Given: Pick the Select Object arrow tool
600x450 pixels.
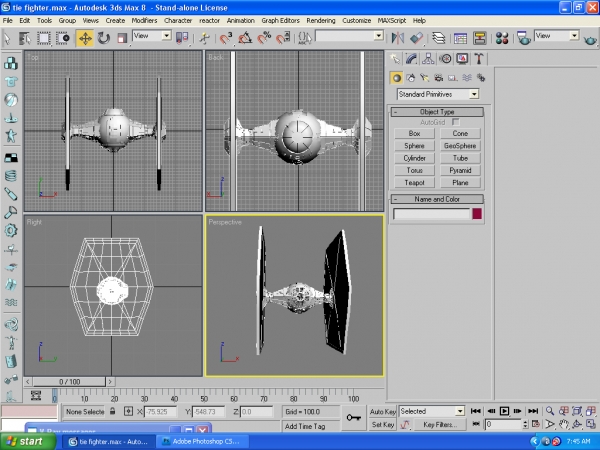Looking at the screenshot, I should (7, 38).
